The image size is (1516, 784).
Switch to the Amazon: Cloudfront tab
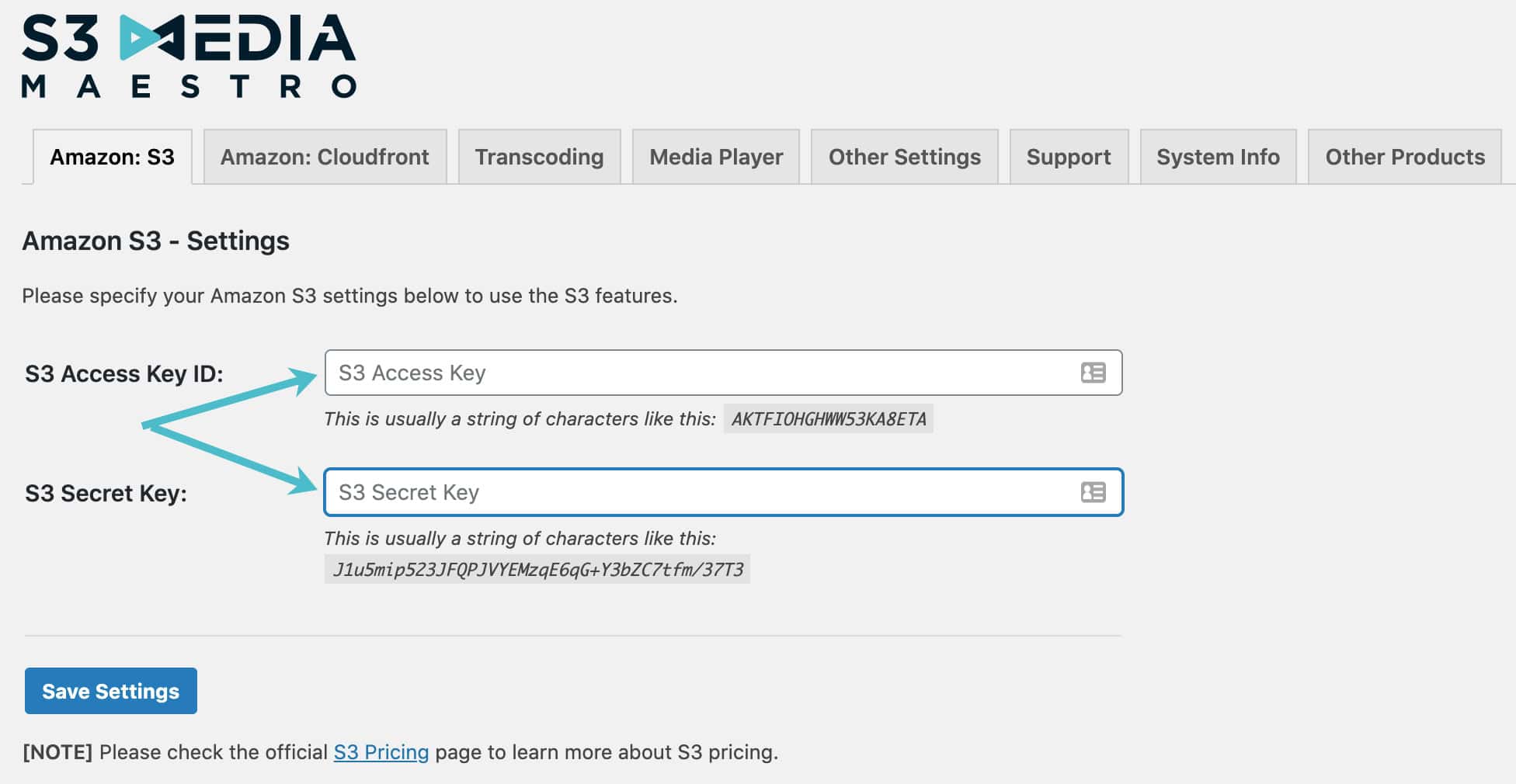point(325,157)
